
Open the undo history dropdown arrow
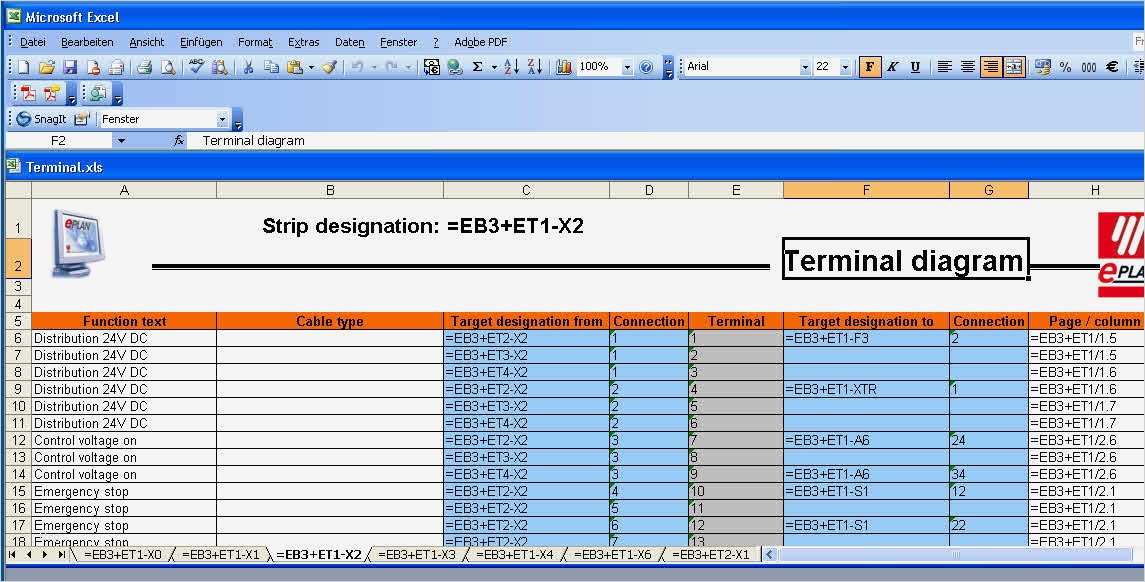pyautogui.click(x=372, y=67)
